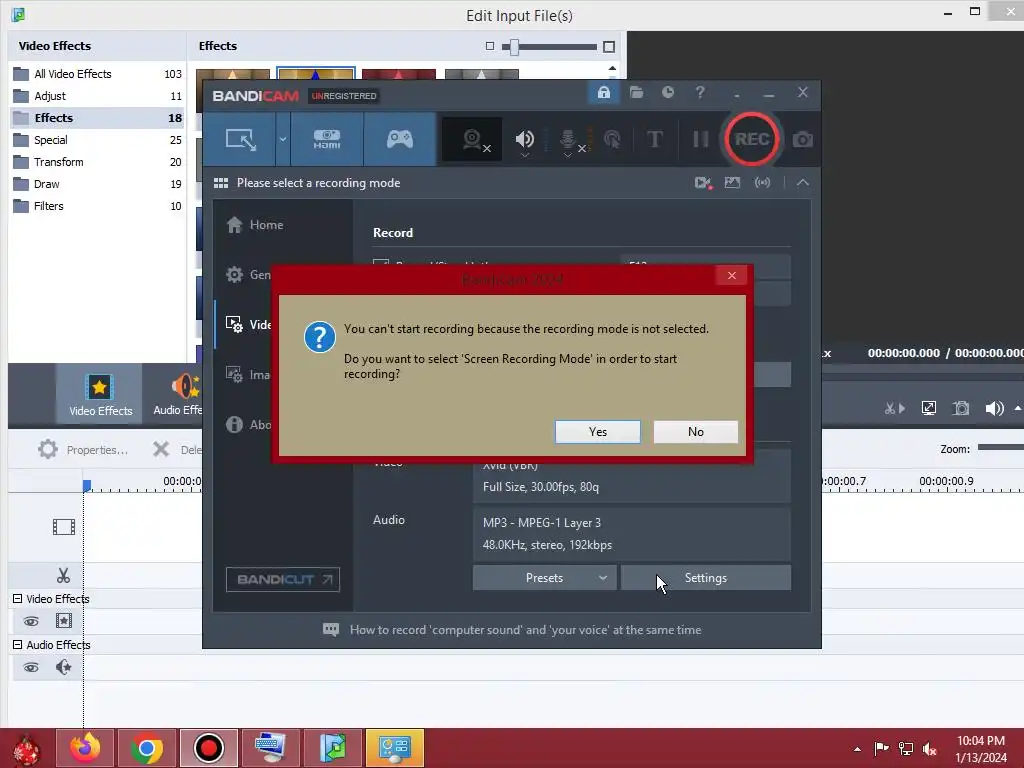The height and width of the screenshot is (768, 1024).
Task: Toggle webcam overlay in Bandicam toolbar
Action: point(473,140)
